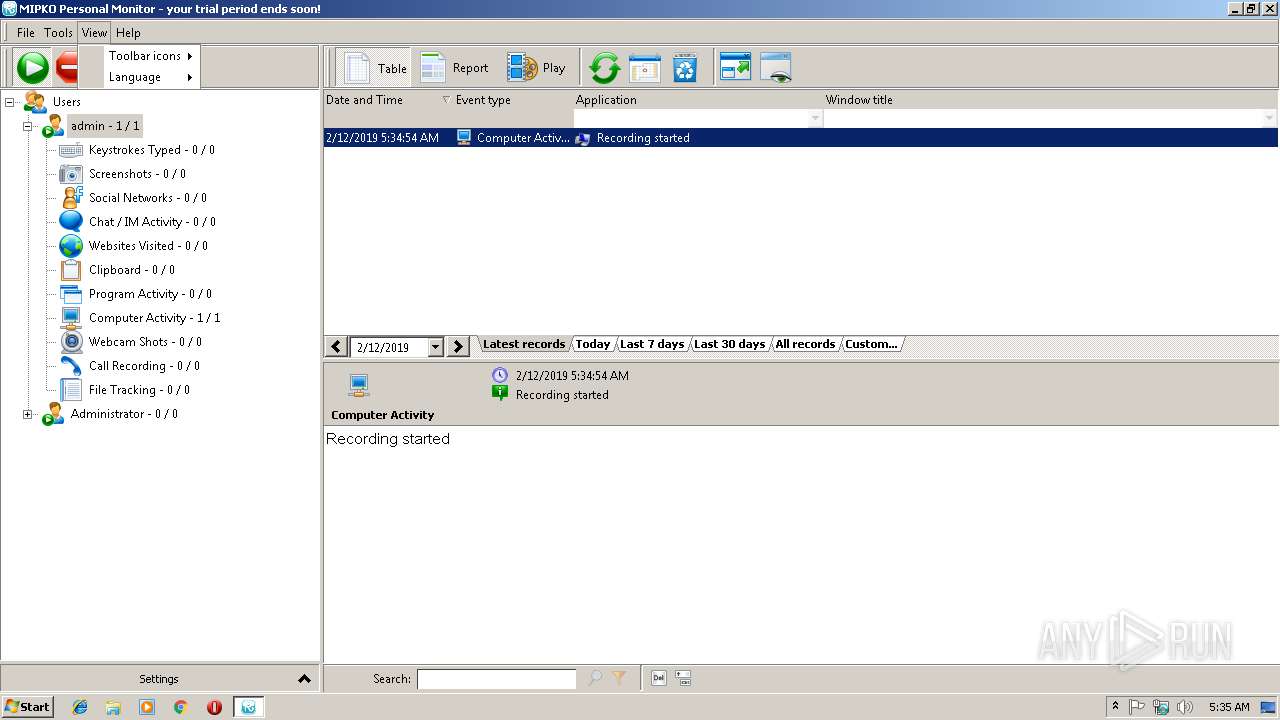The image size is (1280, 720).
Task: Close the open View menu
Action: click(x=94, y=33)
